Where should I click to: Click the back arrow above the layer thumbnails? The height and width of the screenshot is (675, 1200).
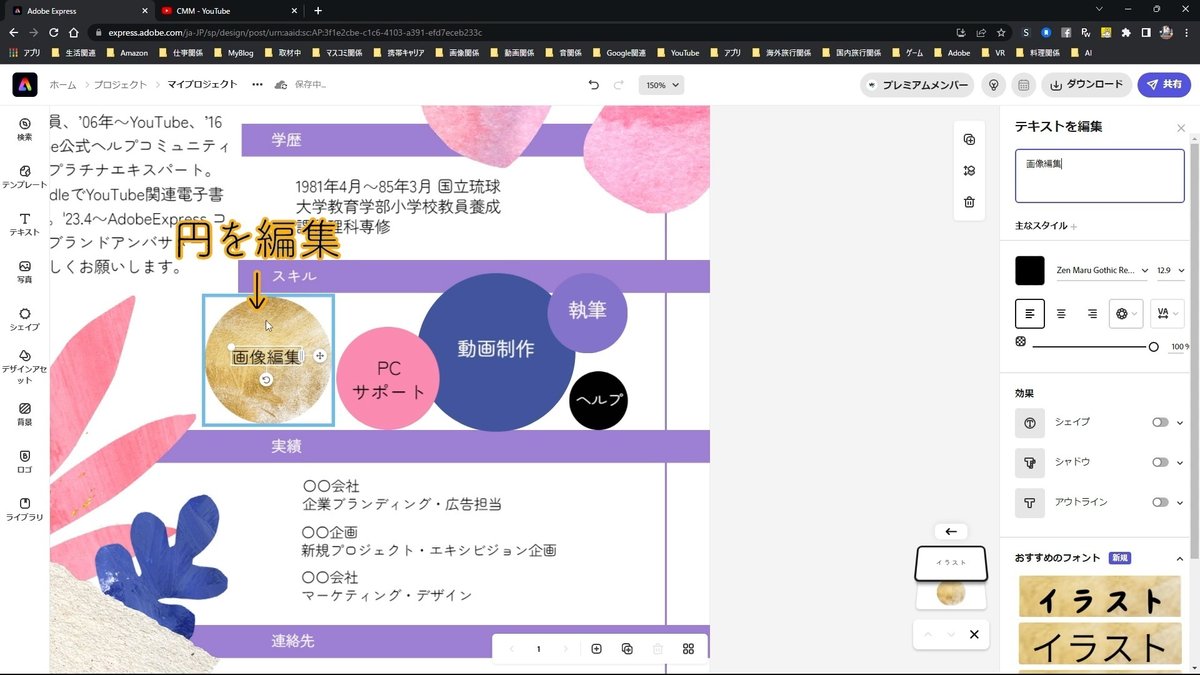tap(950, 532)
